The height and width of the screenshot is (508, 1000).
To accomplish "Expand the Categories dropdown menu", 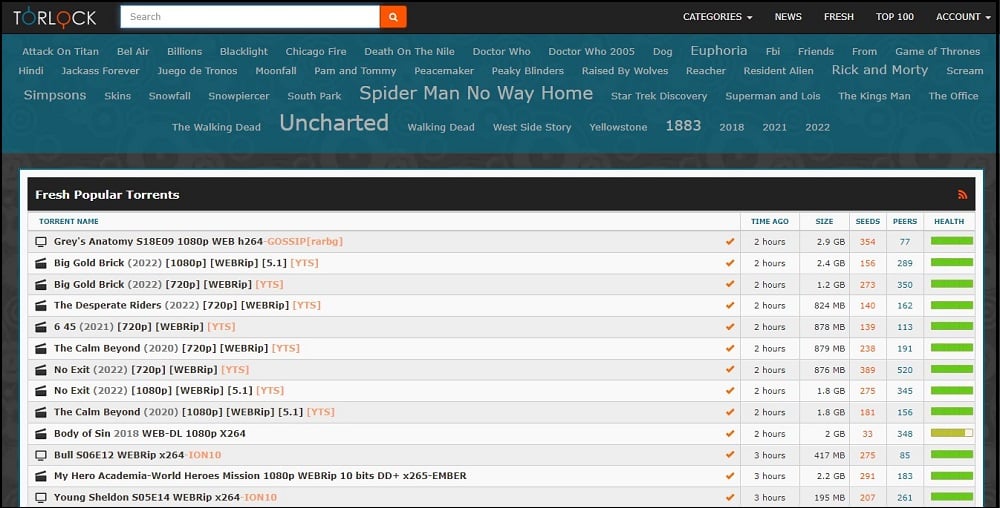I will [x=717, y=17].
